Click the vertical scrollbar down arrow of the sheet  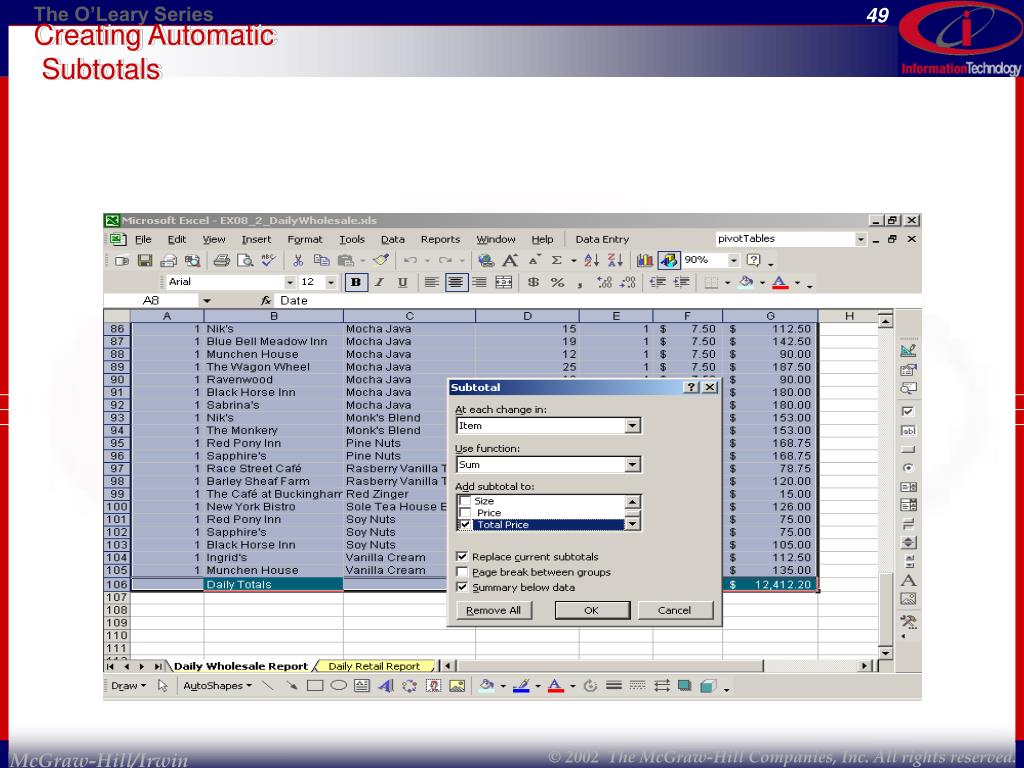886,653
